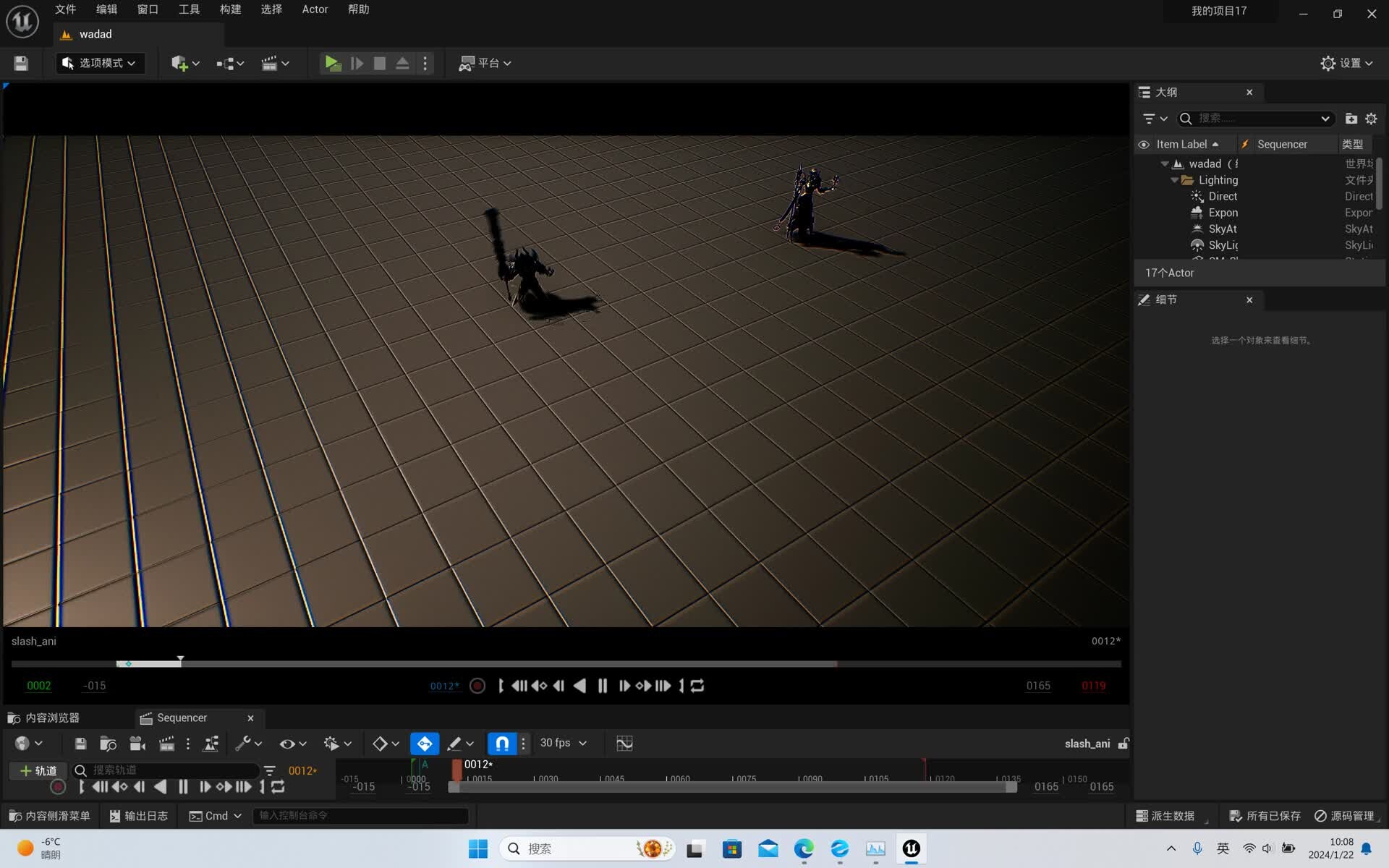Enable the blue auto-key toggle in Sequencer

point(424,743)
